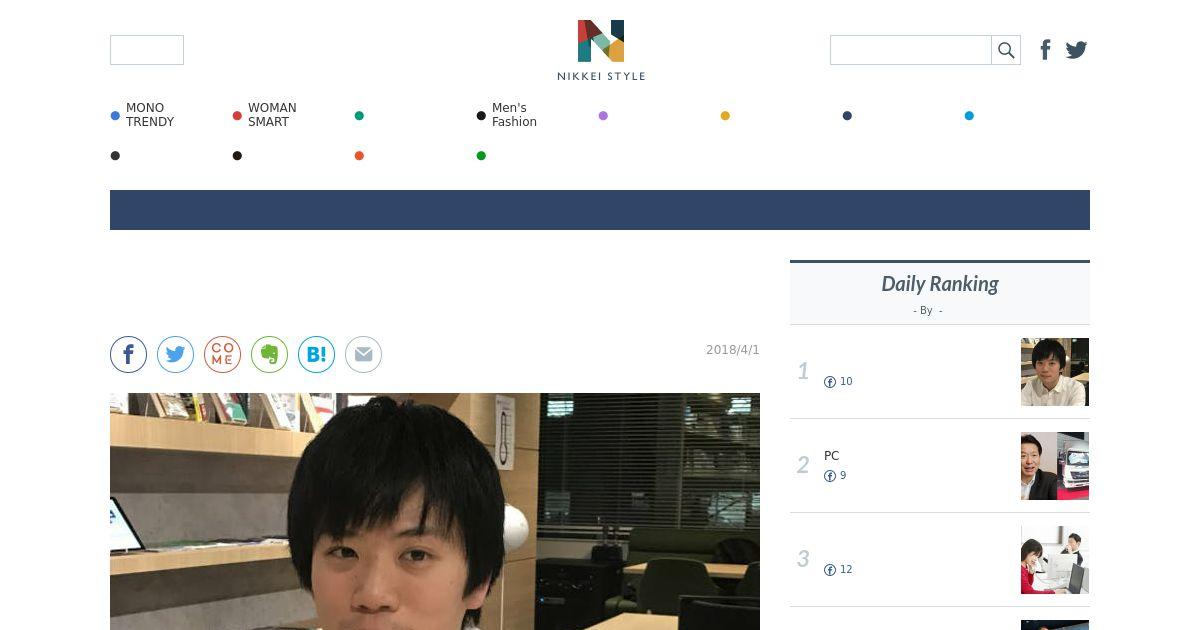Screen dimensions: 1200x630
Task: Click the Daily Ranking heading
Action: 940,284
